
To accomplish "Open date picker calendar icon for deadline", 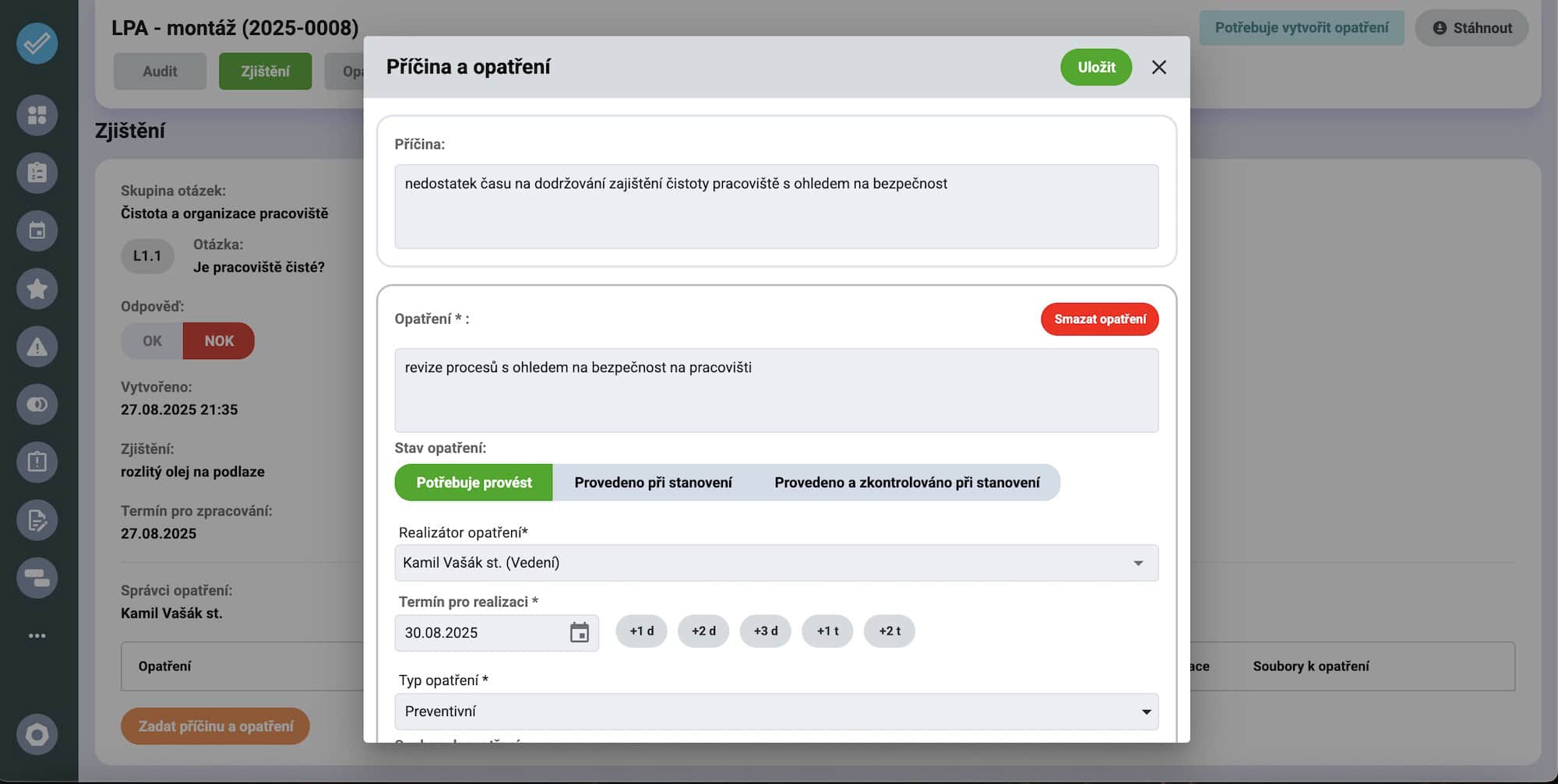I will [x=579, y=632].
